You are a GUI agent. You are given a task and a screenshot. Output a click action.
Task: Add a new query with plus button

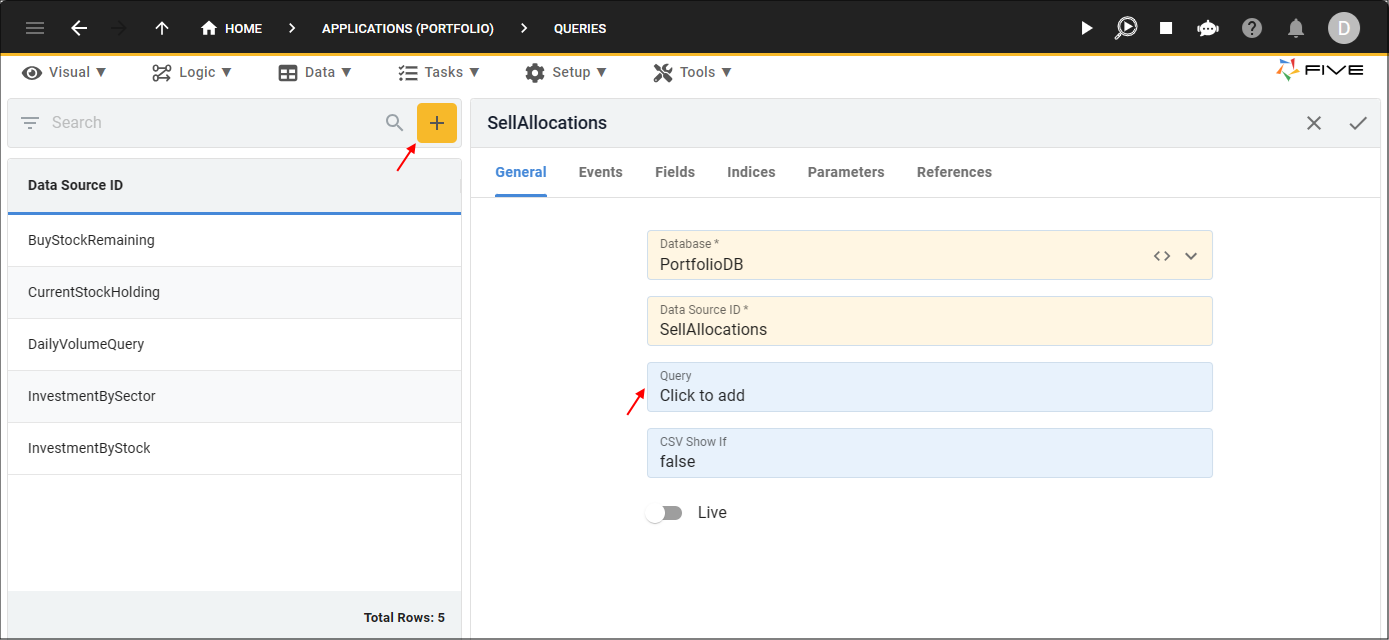click(437, 123)
